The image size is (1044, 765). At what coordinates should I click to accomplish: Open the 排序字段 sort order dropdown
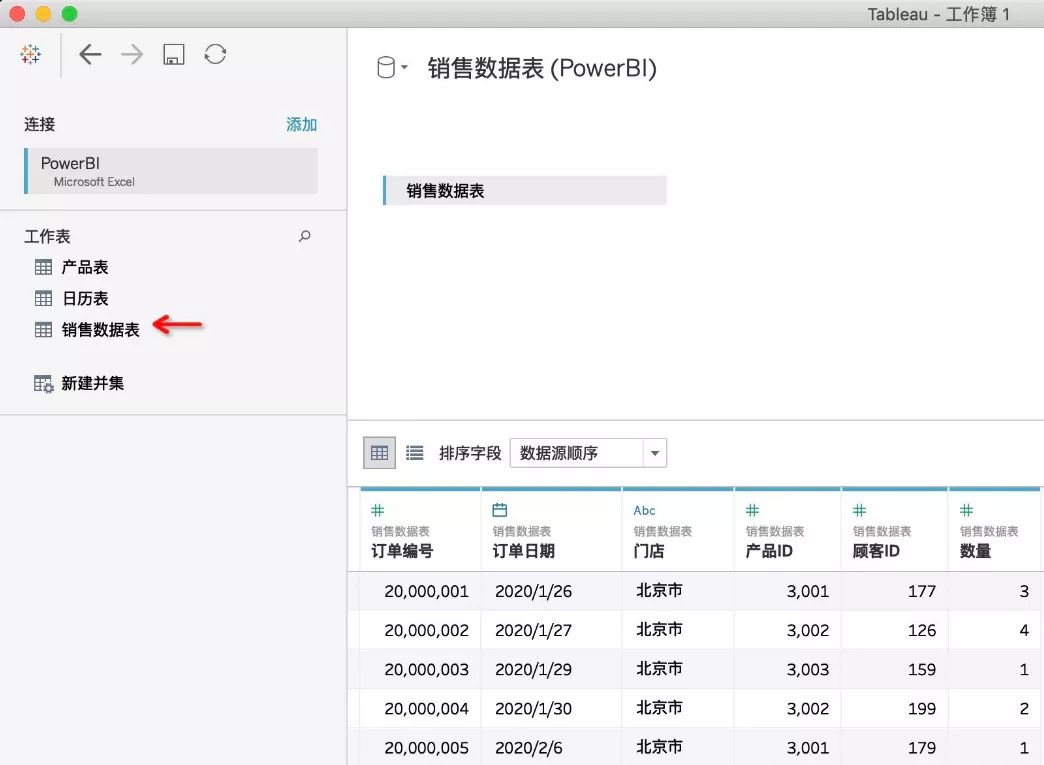pyautogui.click(x=589, y=453)
